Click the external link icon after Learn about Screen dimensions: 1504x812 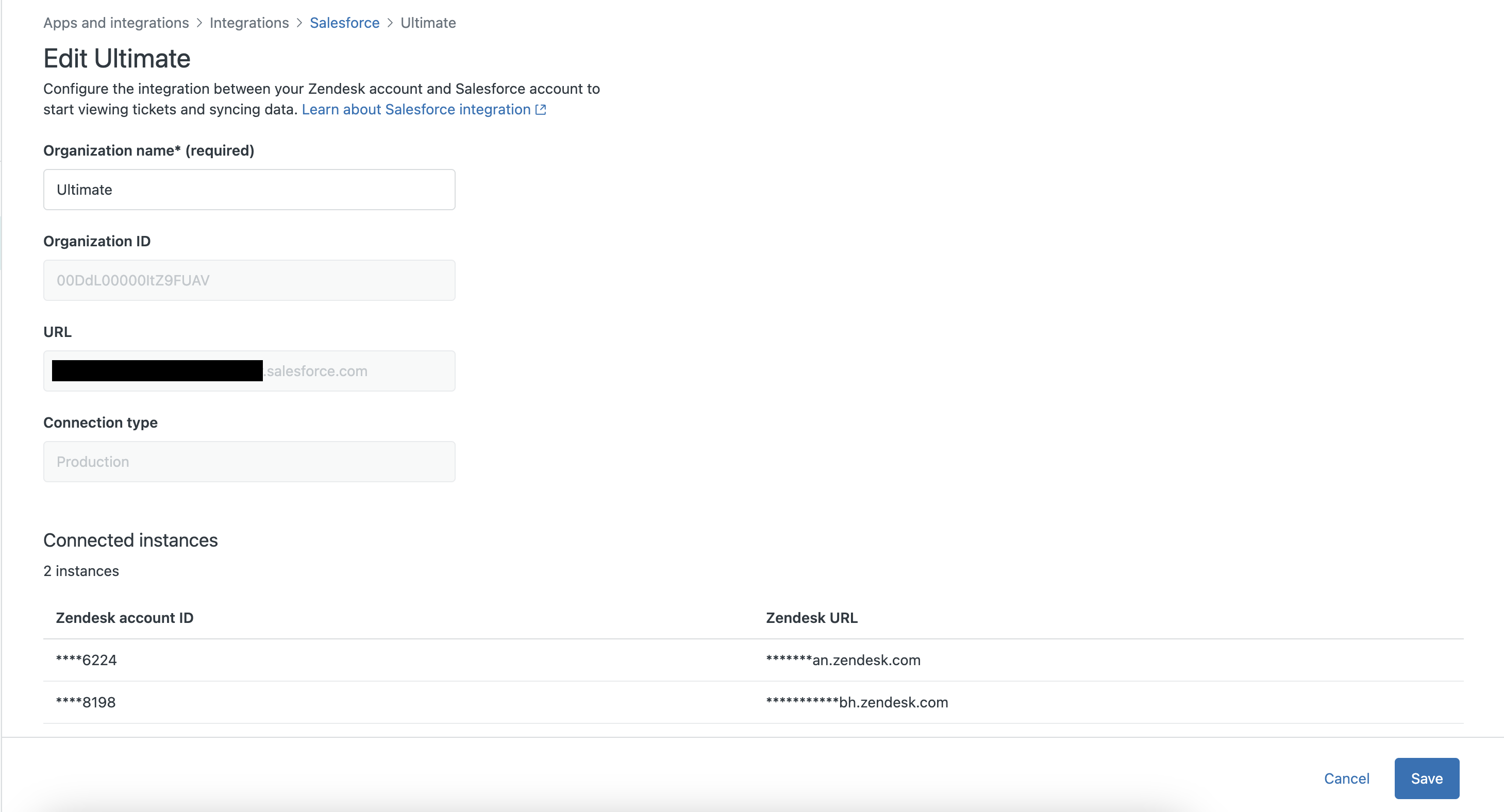pos(541,110)
